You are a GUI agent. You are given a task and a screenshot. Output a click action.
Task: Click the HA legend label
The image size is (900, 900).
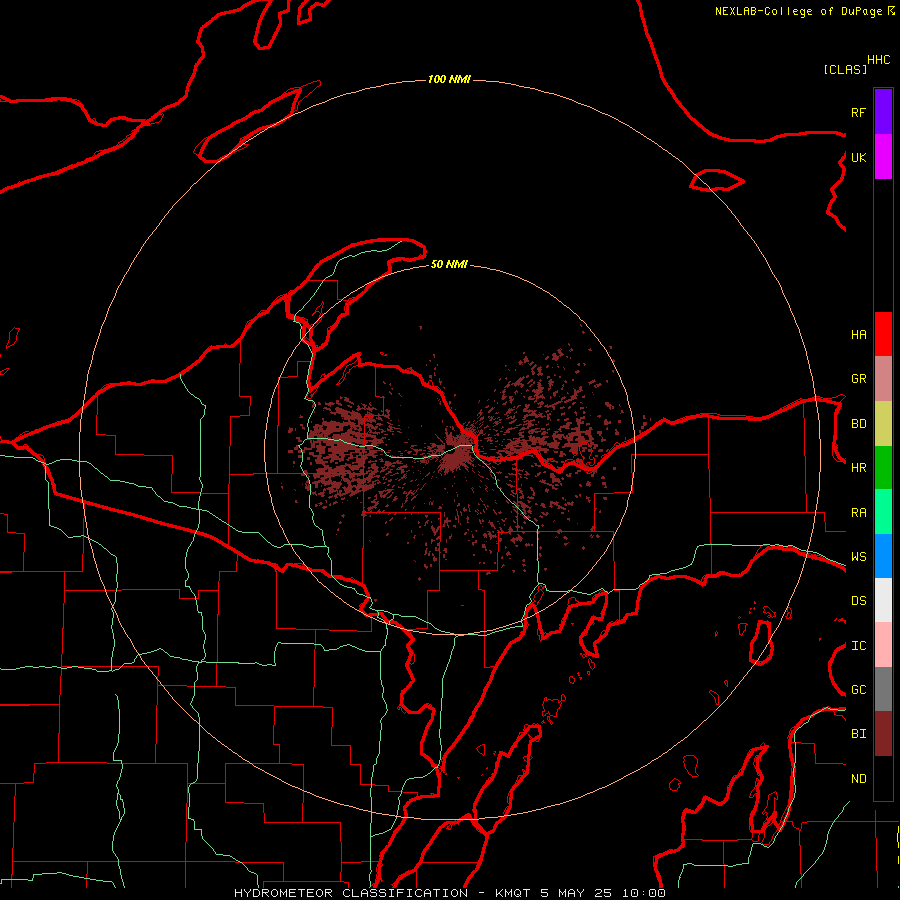pyautogui.click(x=858, y=334)
